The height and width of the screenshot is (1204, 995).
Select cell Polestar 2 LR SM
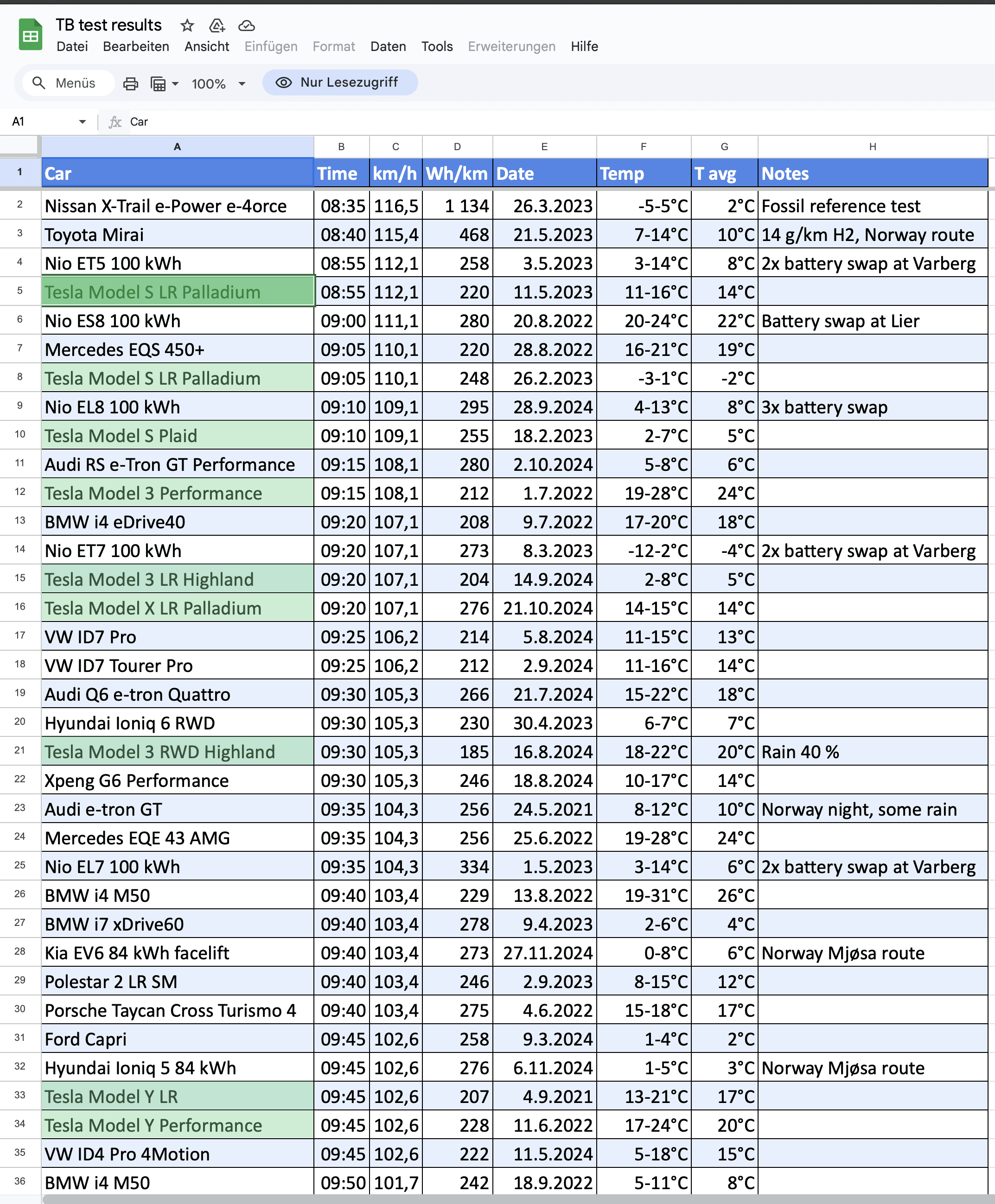pyautogui.click(x=178, y=981)
